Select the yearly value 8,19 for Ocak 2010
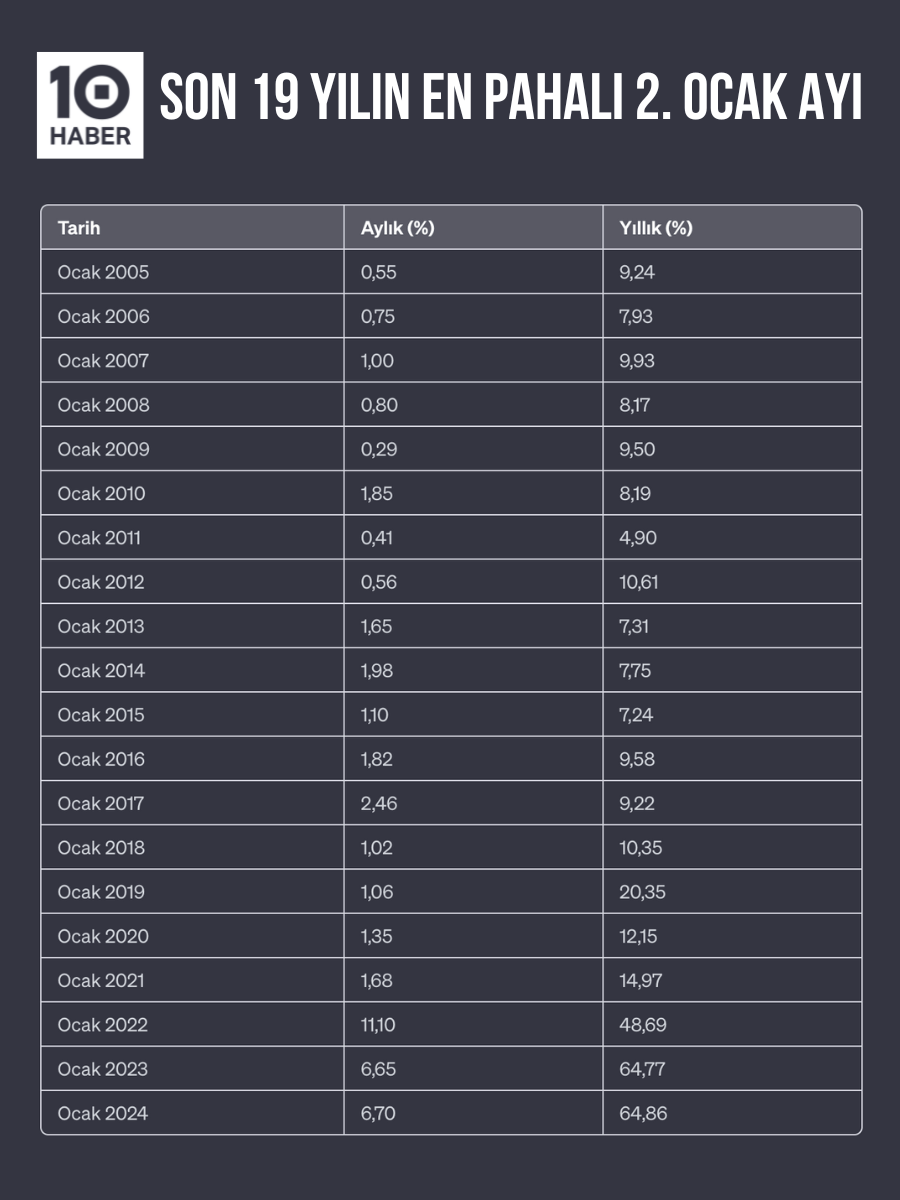This screenshot has width=900, height=1200. click(636, 493)
